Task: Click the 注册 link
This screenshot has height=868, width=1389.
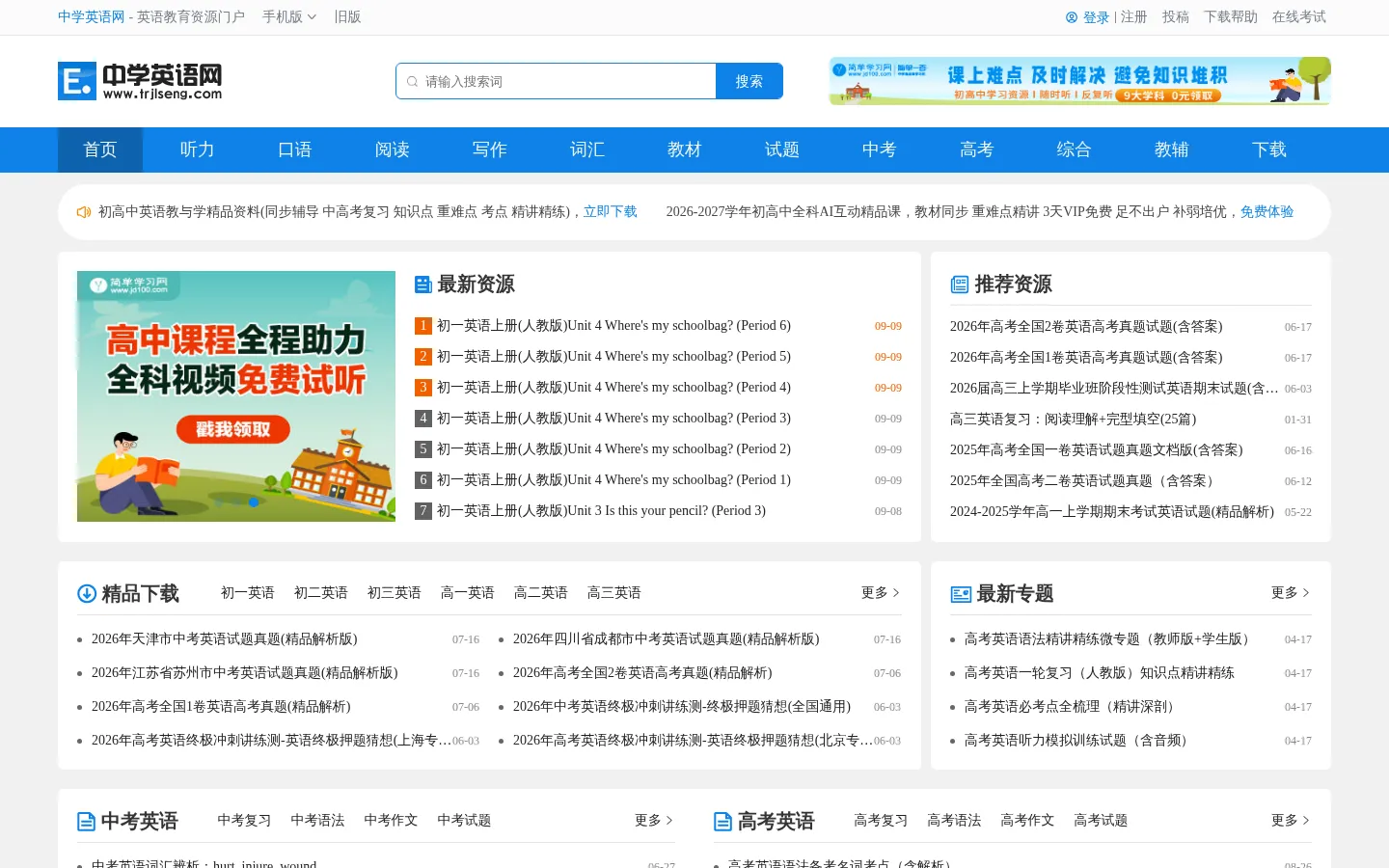Action: click(1134, 17)
